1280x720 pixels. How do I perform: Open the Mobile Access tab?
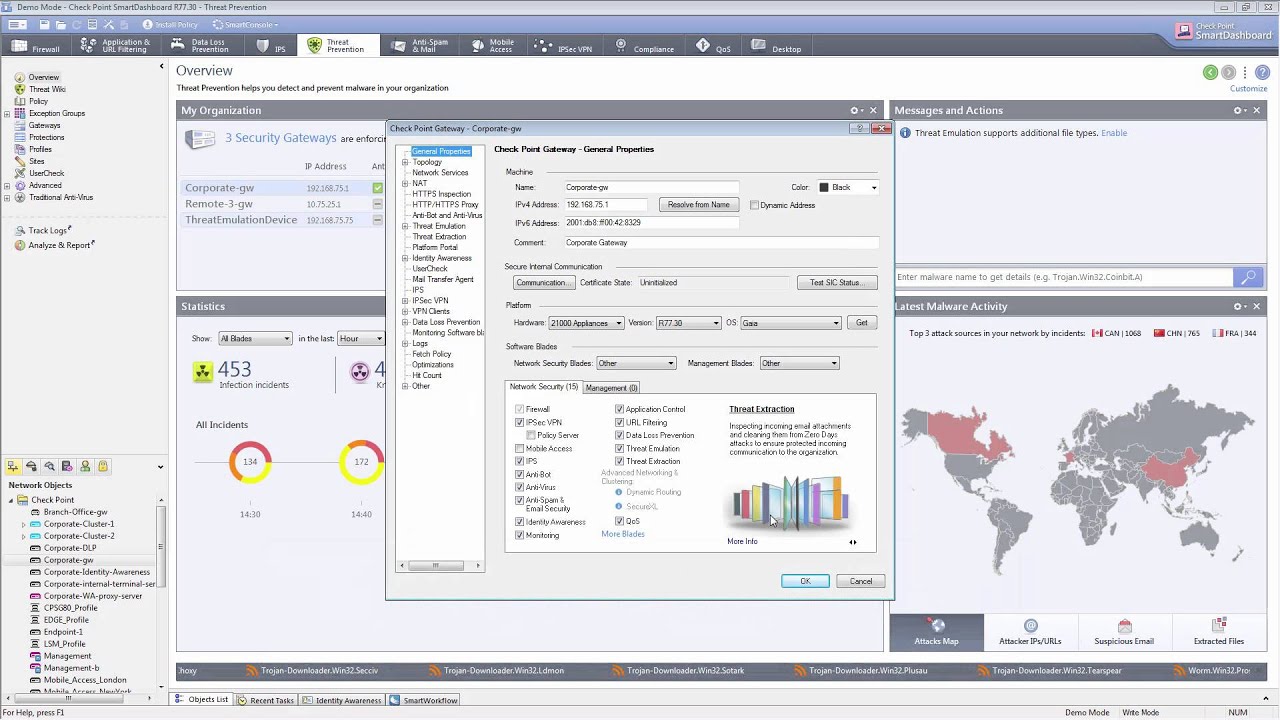[x=492, y=46]
